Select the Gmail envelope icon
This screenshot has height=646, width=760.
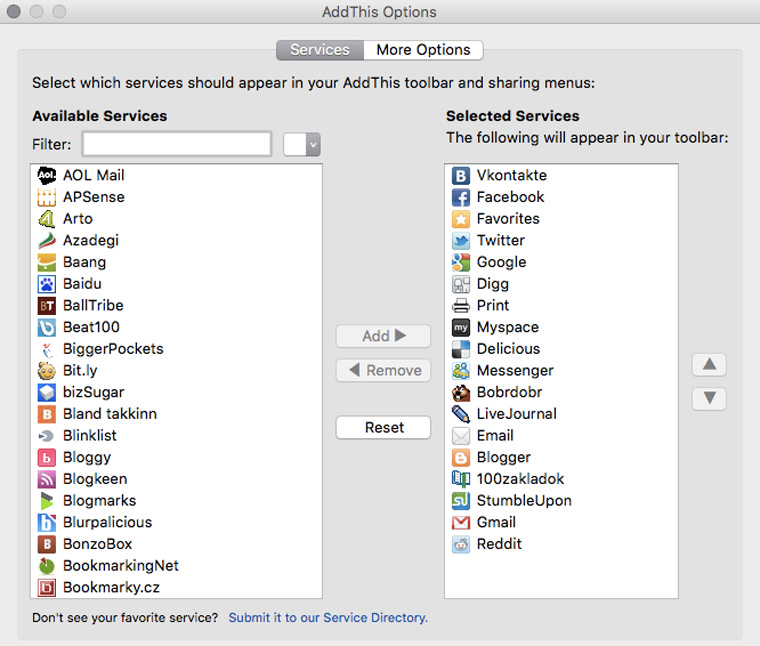[x=460, y=522]
